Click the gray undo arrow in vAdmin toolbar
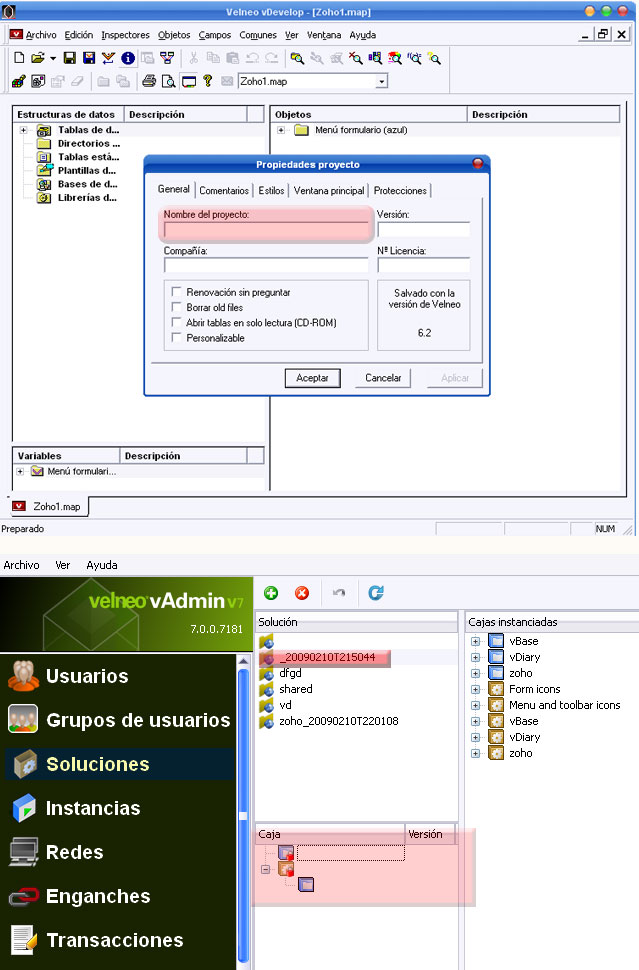639x970 pixels. coord(339,593)
